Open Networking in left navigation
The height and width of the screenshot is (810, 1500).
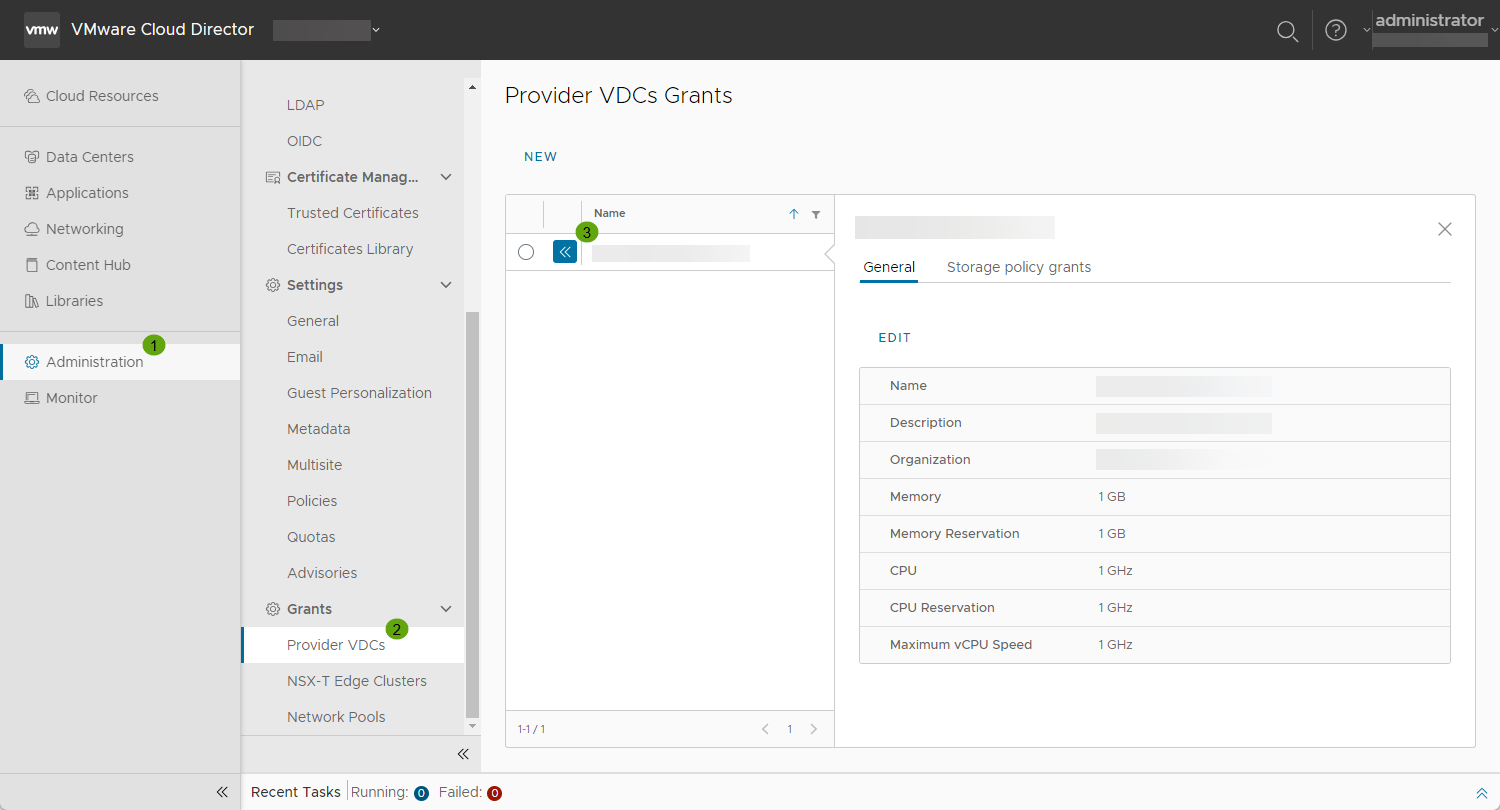coord(85,229)
